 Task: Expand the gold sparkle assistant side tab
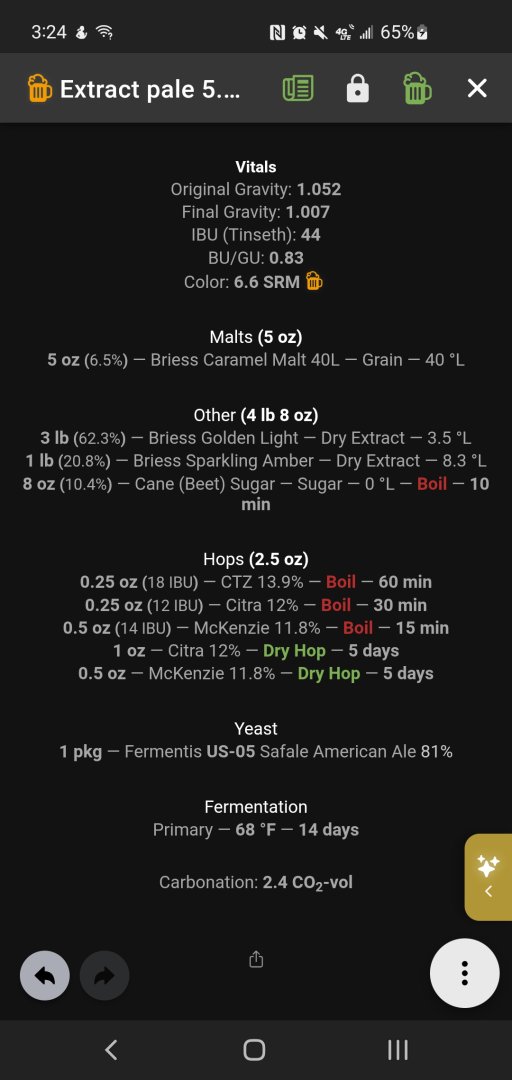pyautogui.click(x=489, y=877)
